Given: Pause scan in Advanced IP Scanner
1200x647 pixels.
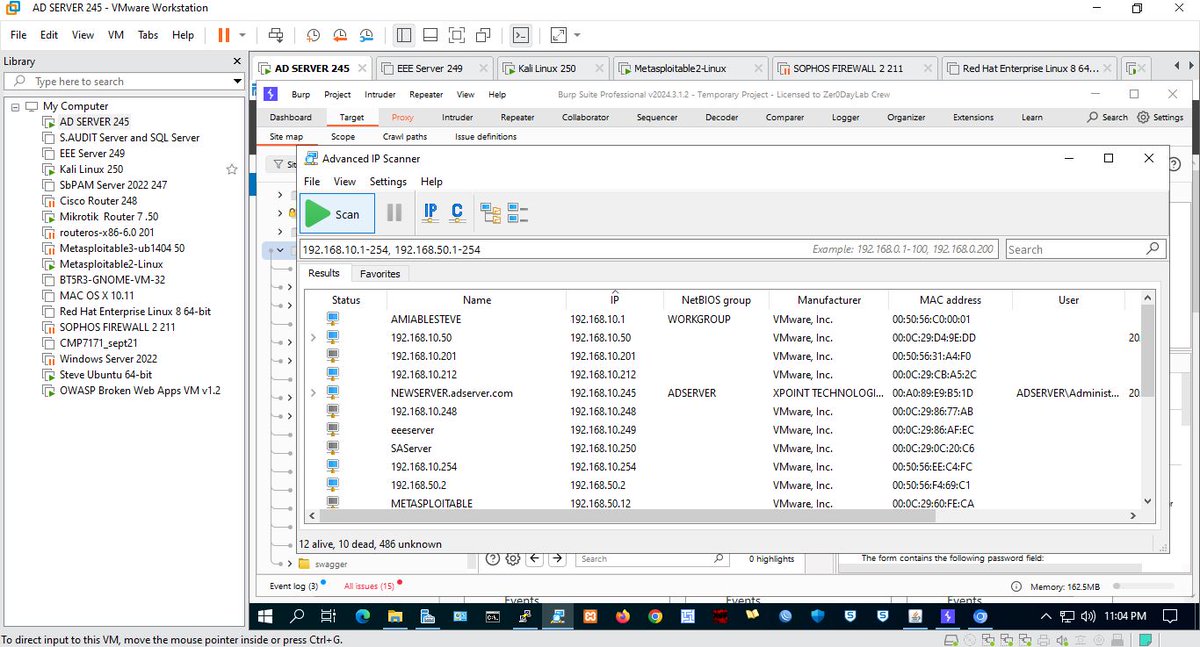Looking at the screenshot, I should (394, 213).
